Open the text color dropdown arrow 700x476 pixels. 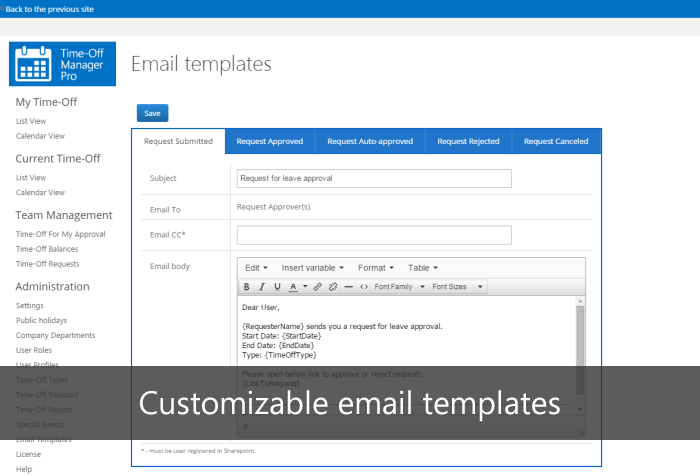pos(305,286)
